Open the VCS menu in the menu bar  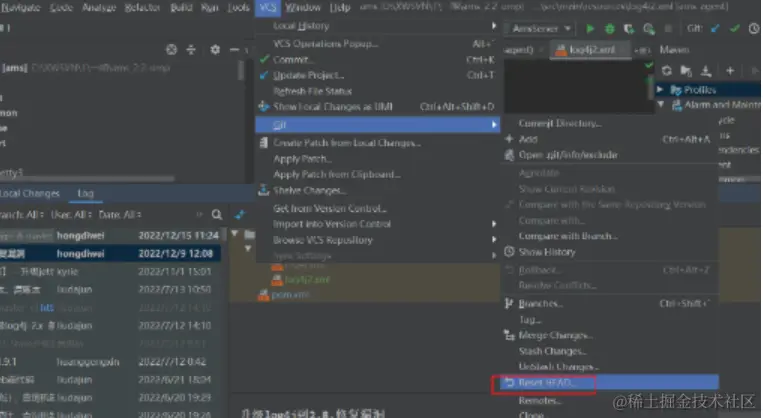pyautogui.click(x=268, y=7)
